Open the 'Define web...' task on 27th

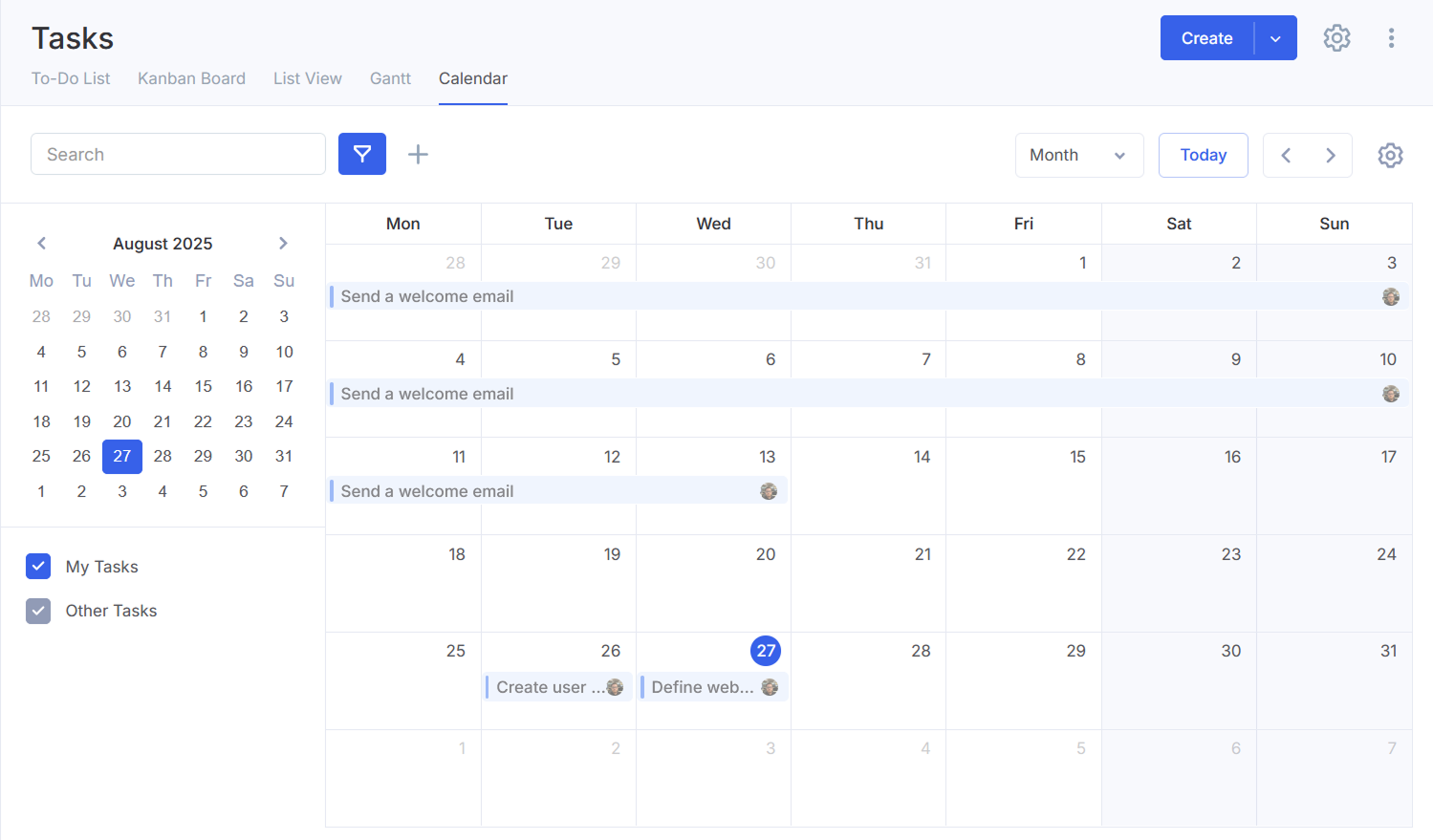[x=703, y=687]
